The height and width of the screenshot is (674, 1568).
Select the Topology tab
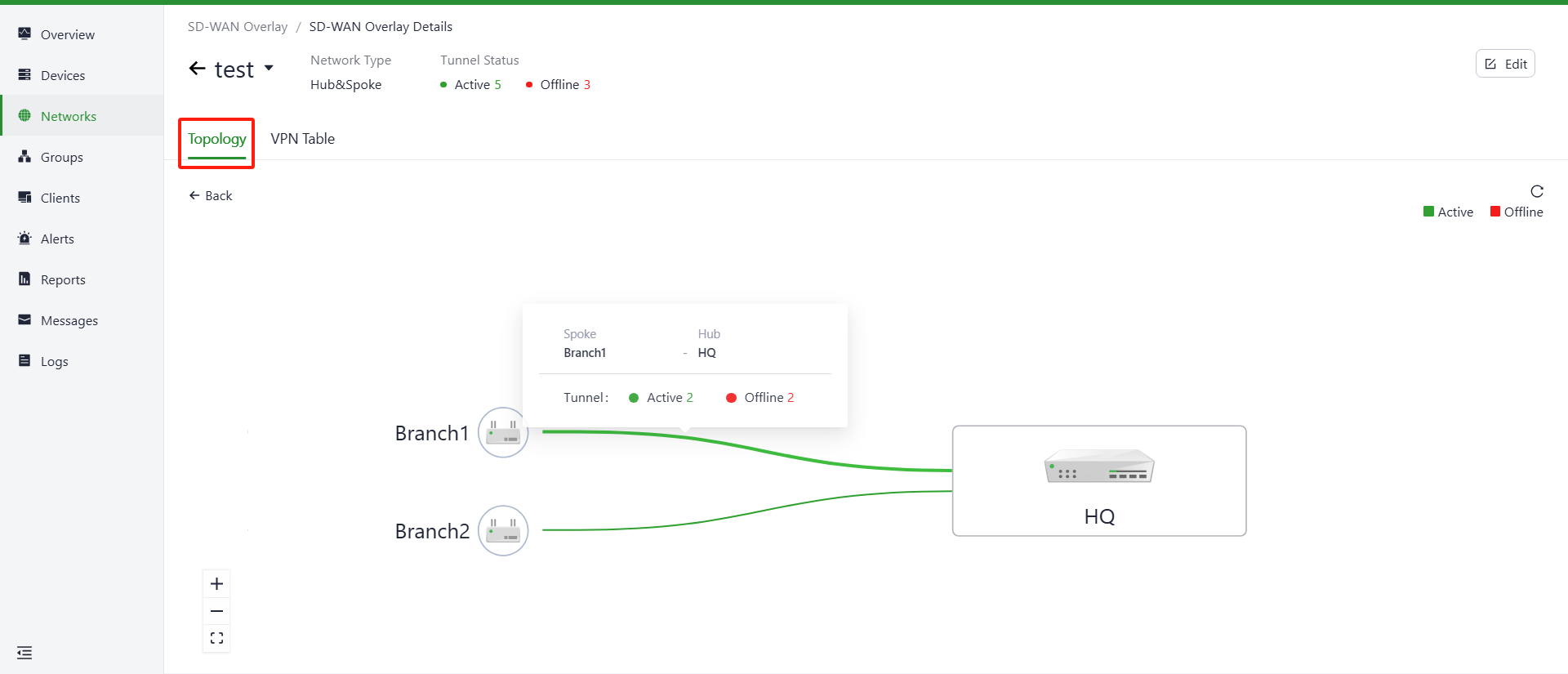(216, 139)
